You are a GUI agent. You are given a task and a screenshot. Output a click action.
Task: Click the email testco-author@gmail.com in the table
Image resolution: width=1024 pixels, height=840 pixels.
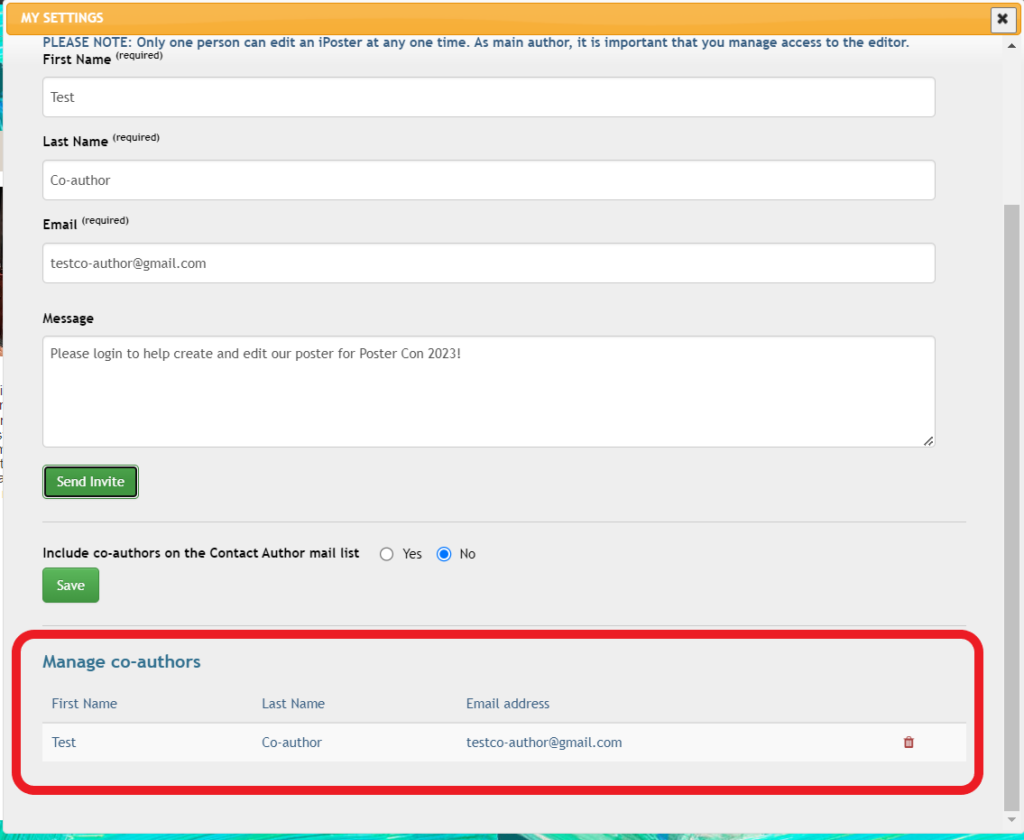tap(544, 742)
